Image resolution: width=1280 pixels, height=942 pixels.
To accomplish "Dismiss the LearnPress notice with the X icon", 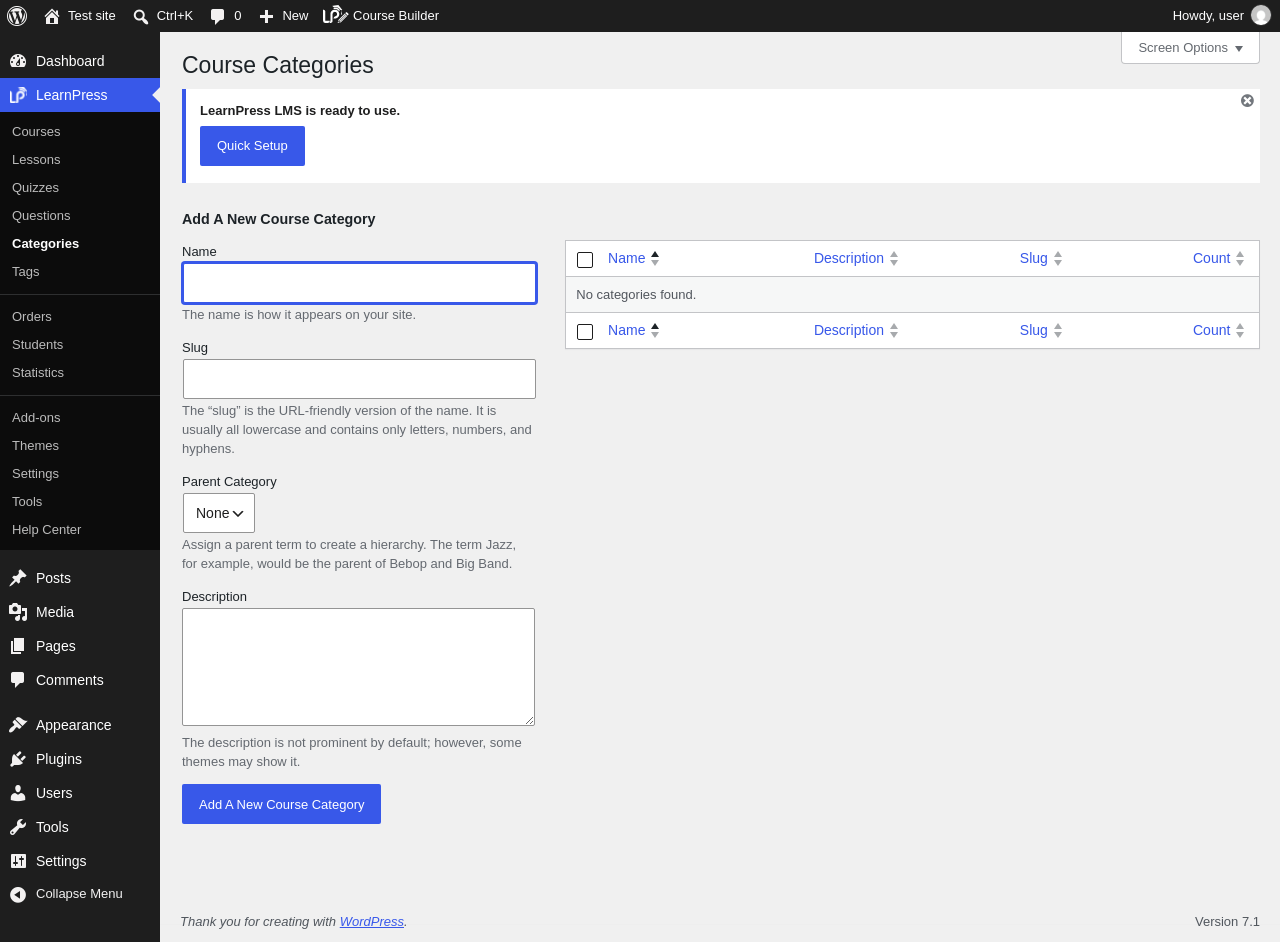I will coord(1247,101).
